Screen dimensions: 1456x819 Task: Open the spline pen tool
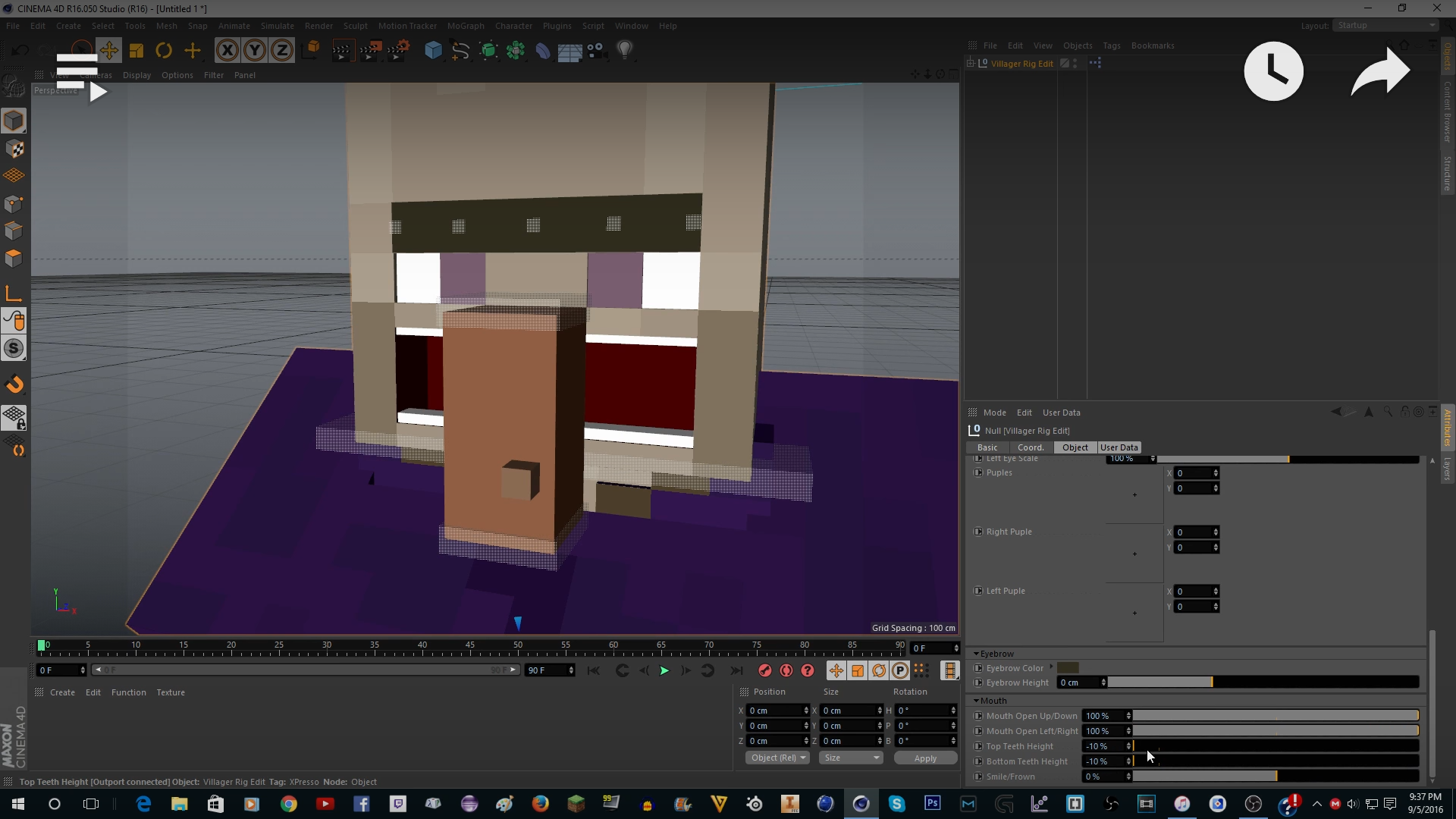pyautogui.click(x=460, y=51)
